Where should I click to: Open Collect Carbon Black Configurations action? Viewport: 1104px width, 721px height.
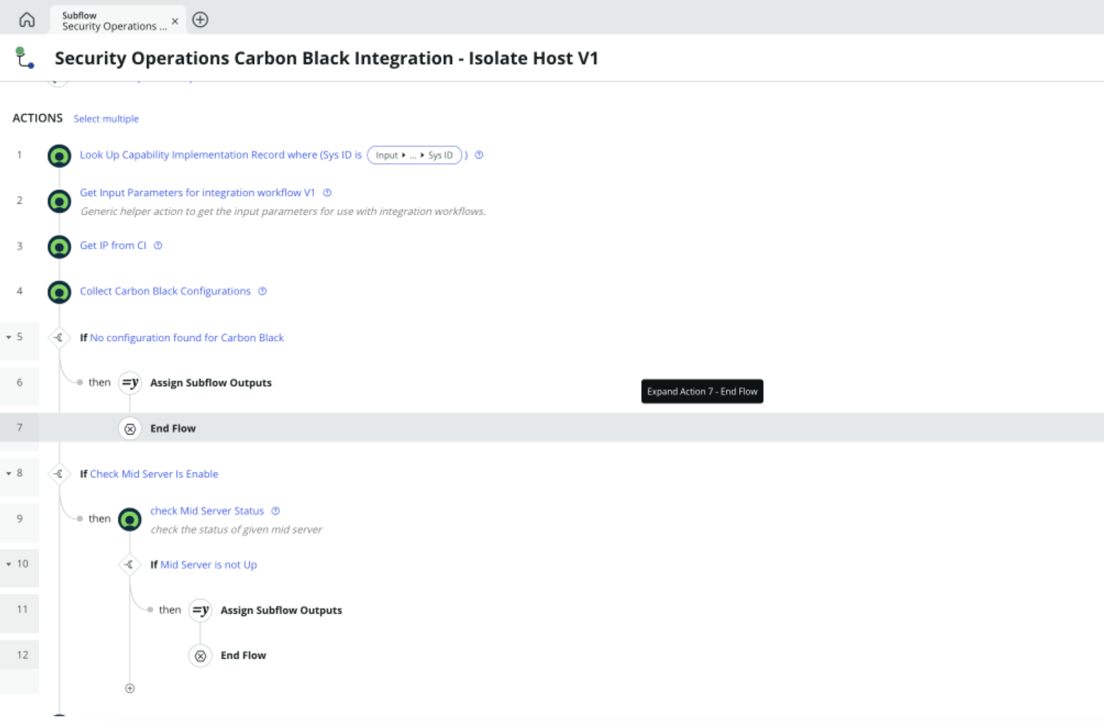click(165, 291)
